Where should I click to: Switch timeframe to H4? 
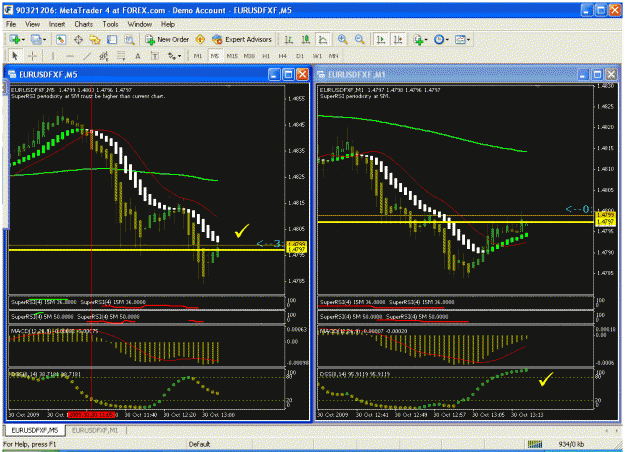(x=283, y=56)
